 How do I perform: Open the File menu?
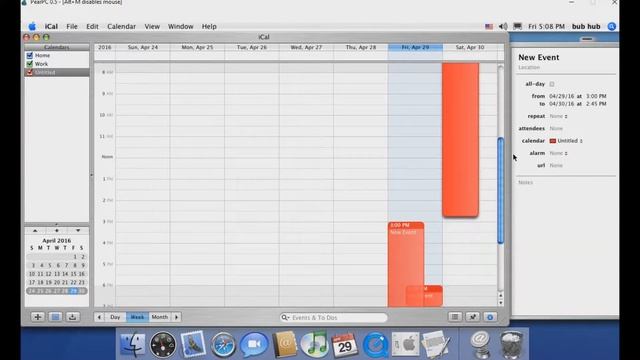(x=72, y=27)
